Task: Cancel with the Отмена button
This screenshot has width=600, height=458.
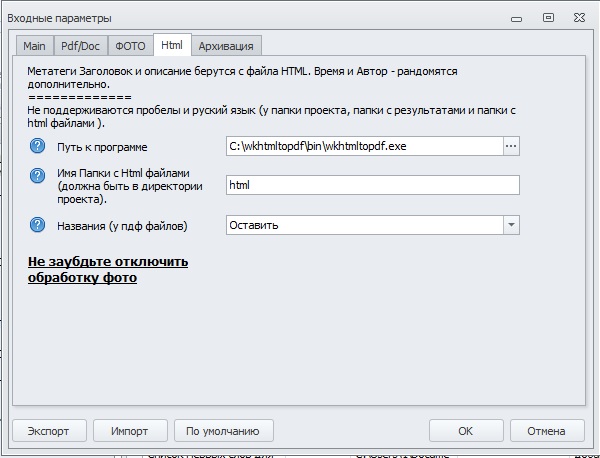Action: (x=546, y=431)
